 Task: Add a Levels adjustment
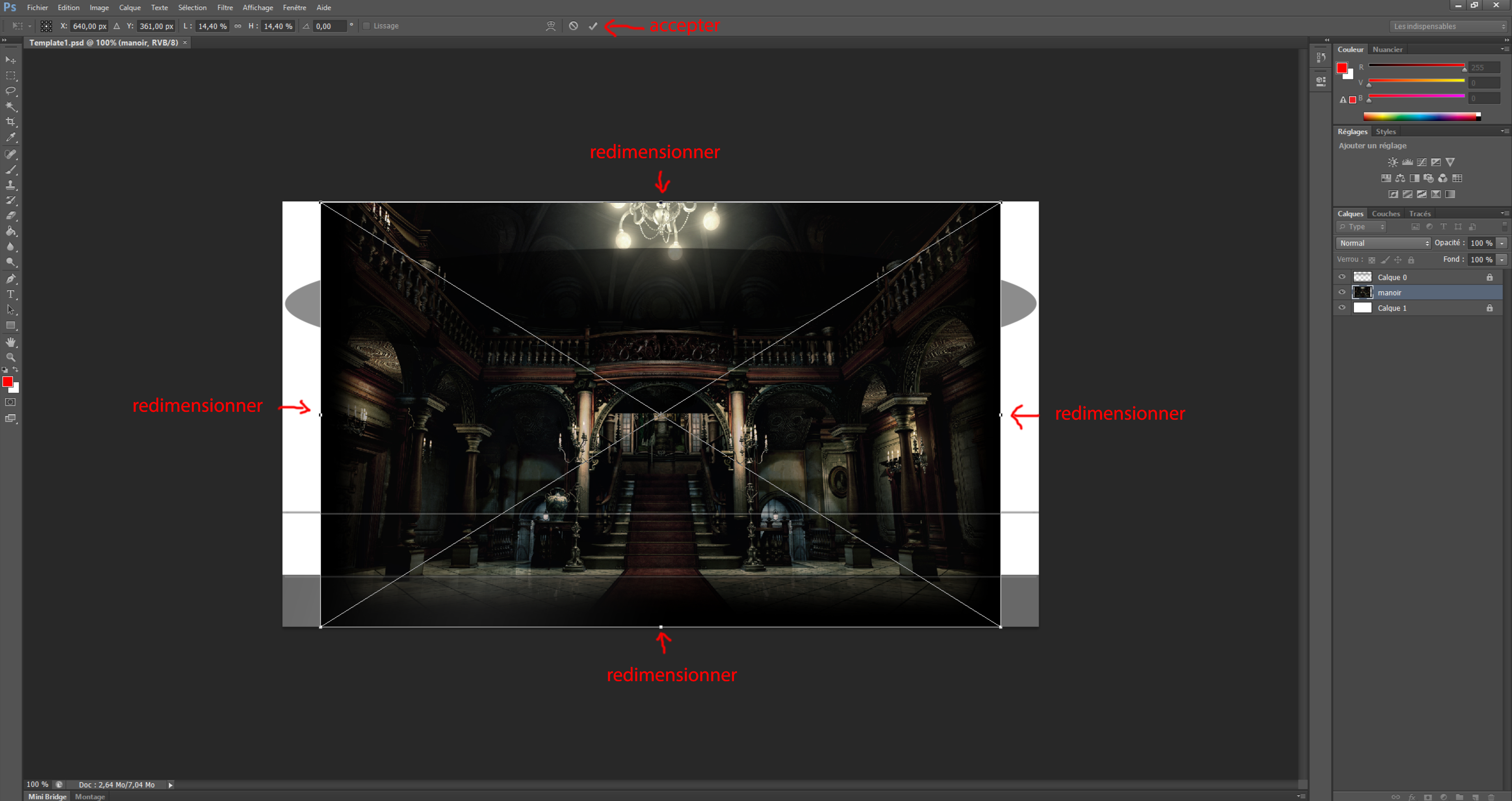point(1407,162)
